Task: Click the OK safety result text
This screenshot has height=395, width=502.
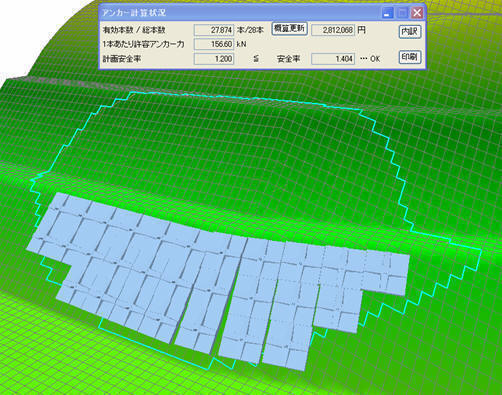Action: tap(375, 59)
